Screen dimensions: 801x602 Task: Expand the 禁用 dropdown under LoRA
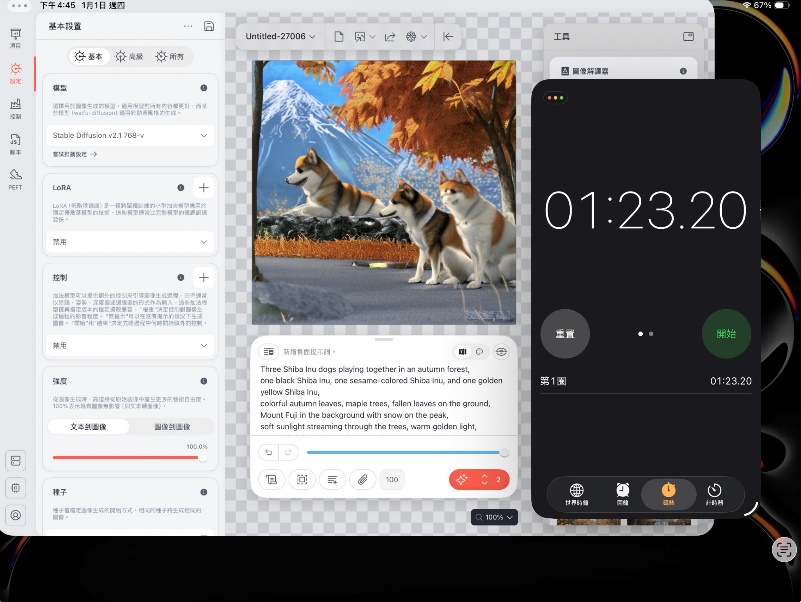[129, 242]
